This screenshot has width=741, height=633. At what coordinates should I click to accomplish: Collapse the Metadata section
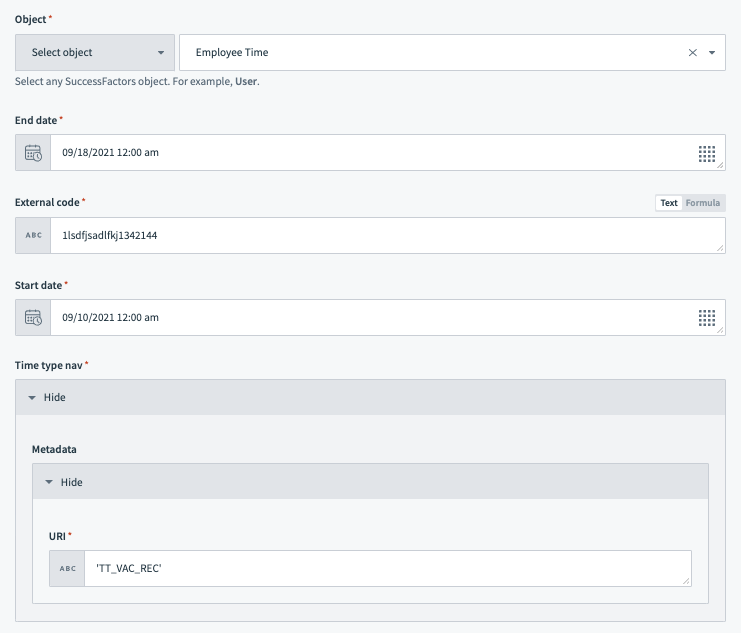point(64,482)
